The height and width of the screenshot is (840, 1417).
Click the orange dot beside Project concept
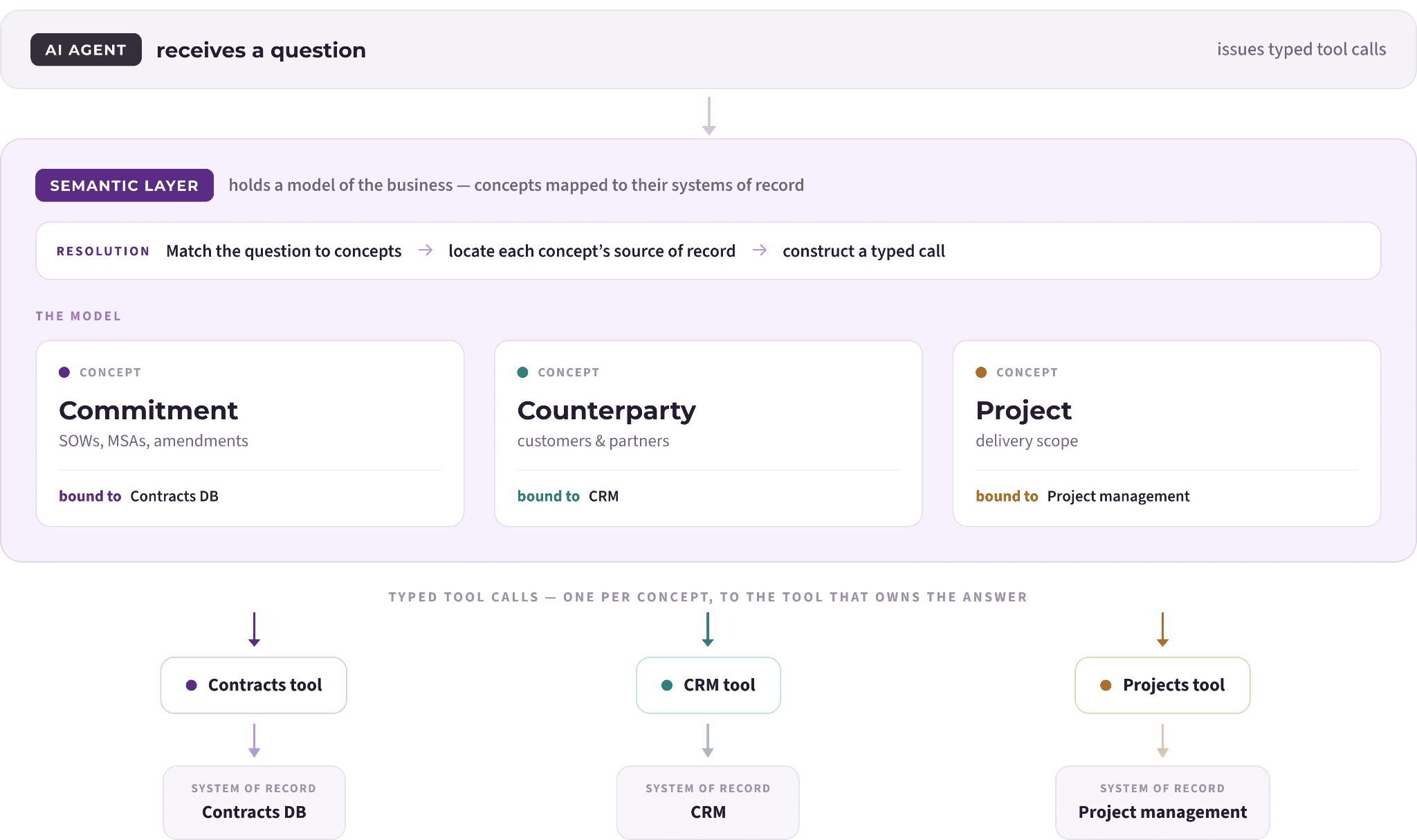click(981, 372)
